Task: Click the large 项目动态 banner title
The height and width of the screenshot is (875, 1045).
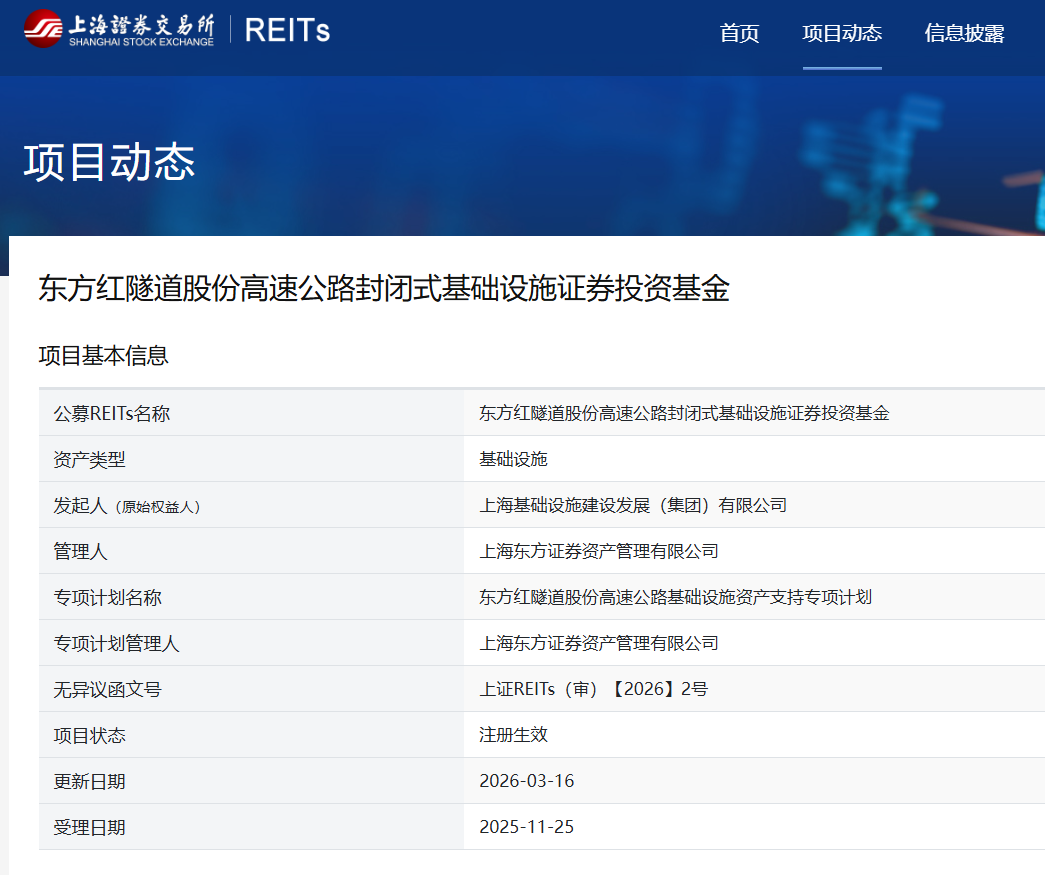Action: (x=109, y=162)
